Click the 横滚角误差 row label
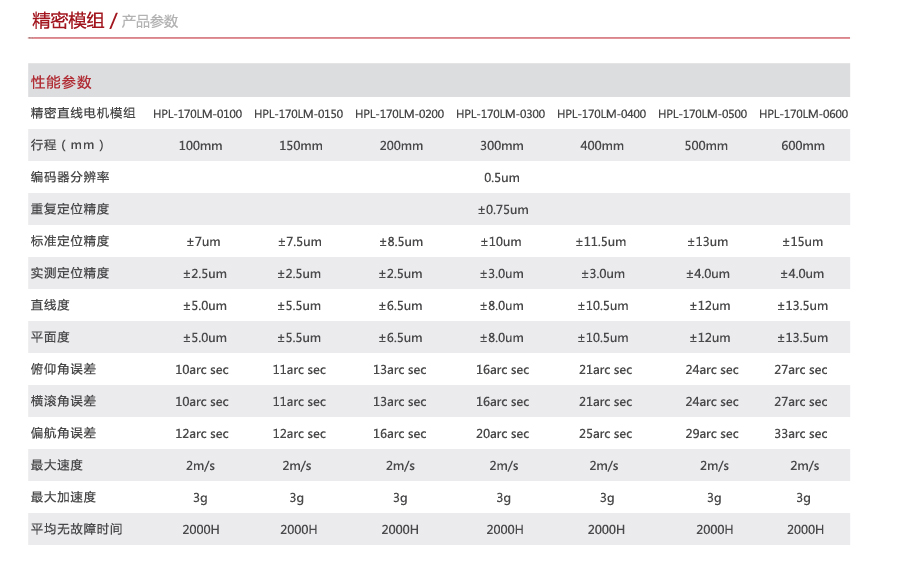The height and width of the screenshot is (572, 899). click(63, 401)
